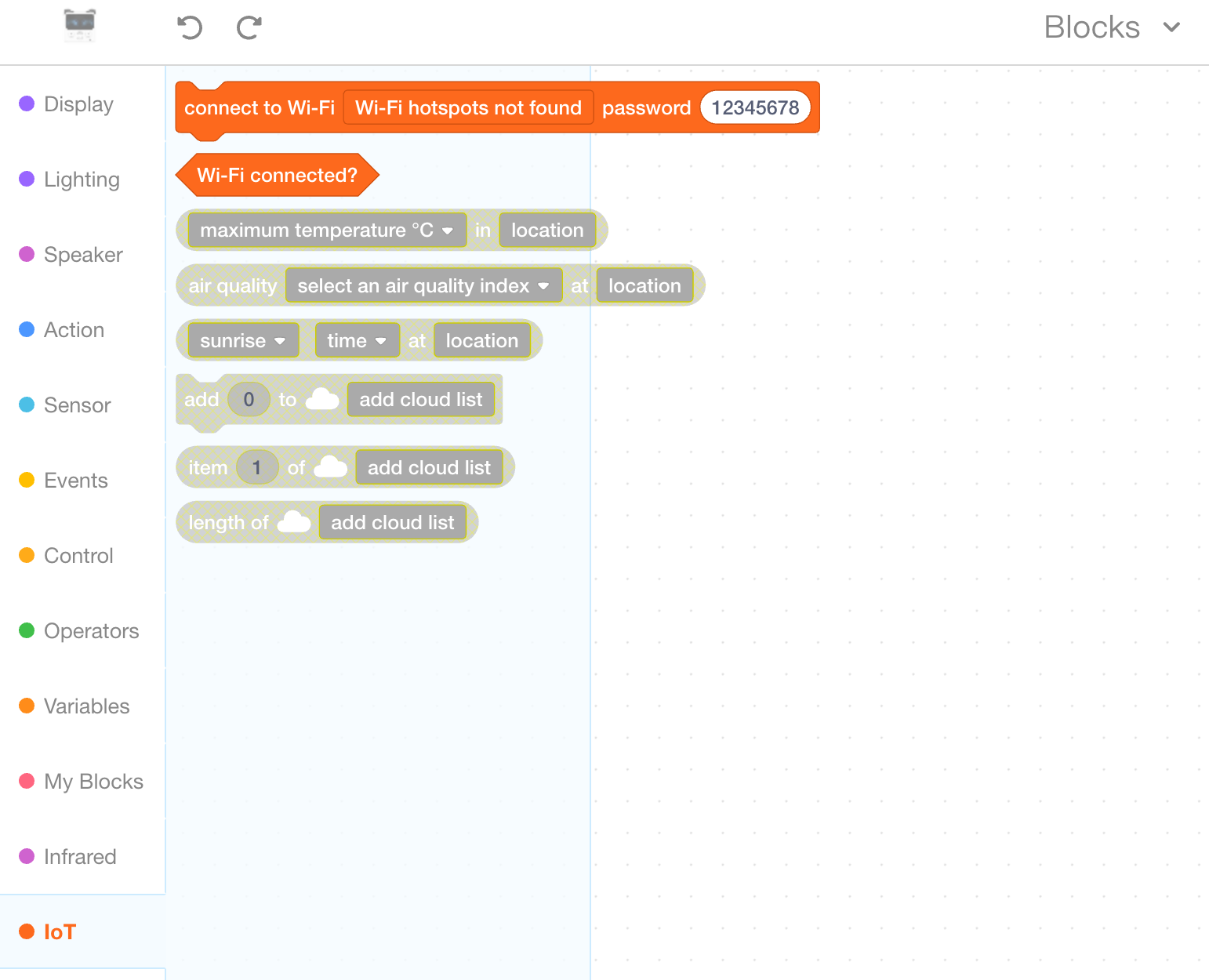Viewport: 1209px width, 980px height.
Task: Click the 0 value in add block
Action: (249, 400)
